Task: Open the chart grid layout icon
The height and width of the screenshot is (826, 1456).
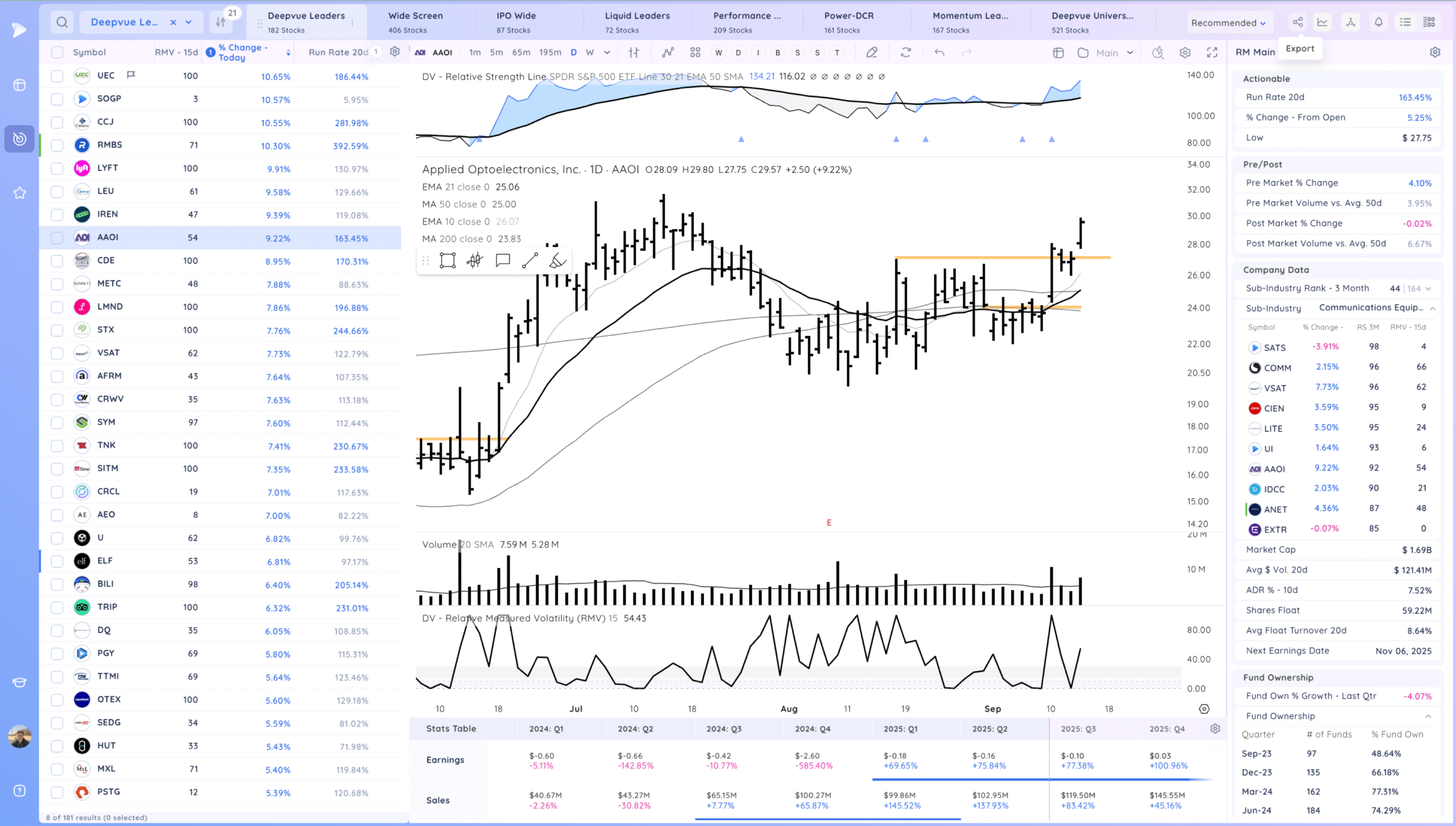Action: [695, 52]
